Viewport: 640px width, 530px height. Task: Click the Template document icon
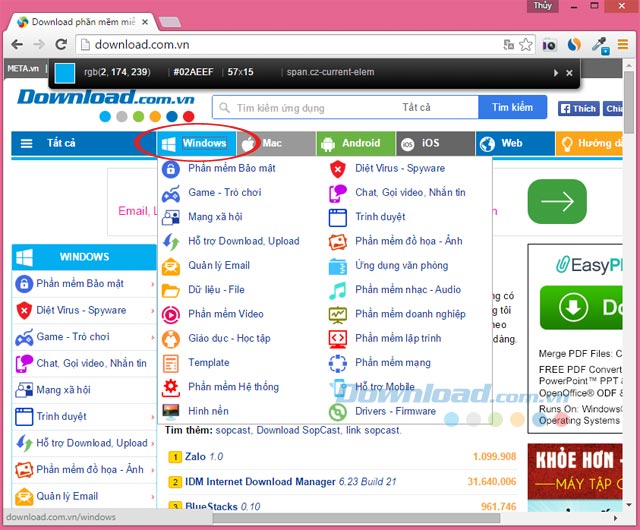(171, 363)
